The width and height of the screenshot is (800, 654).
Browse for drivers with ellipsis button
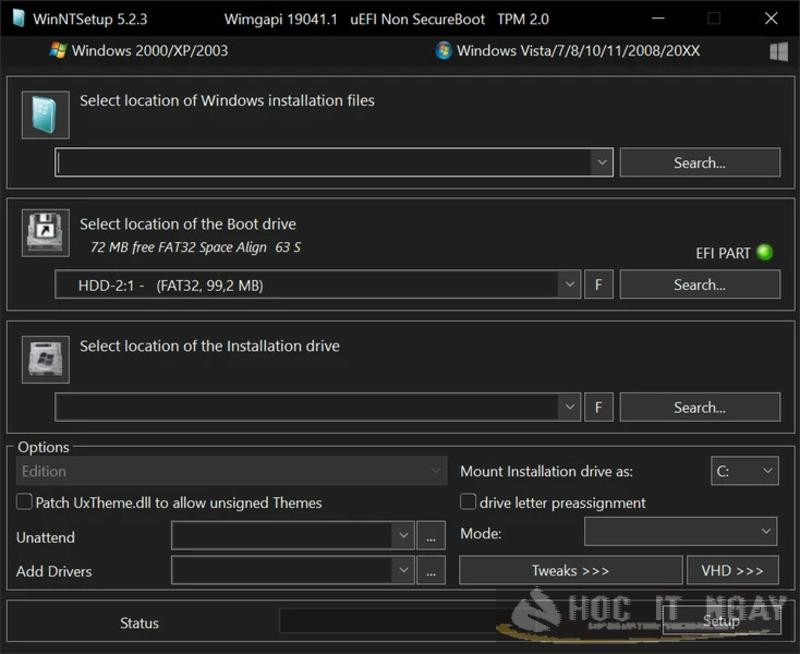[x=431, y=570]
